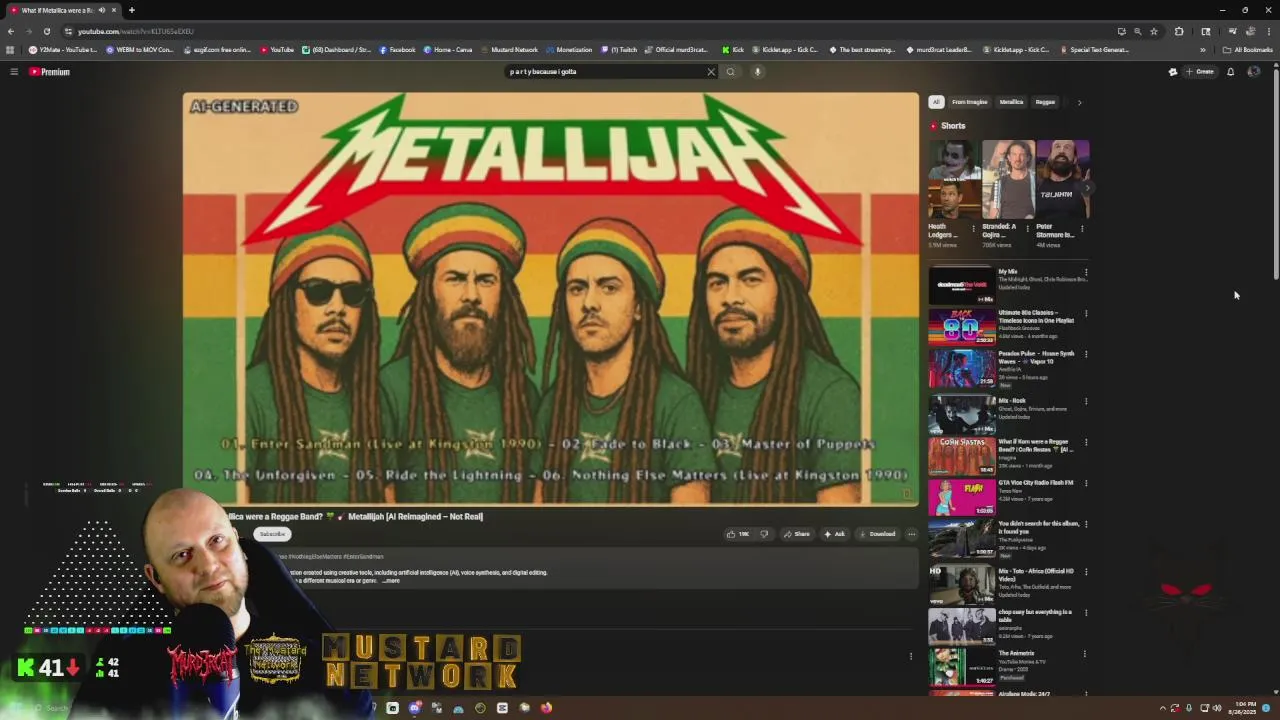Close the What if Metallica browser tab
The width and height of the screenshot is (1280, 720).
tap(114, 10)
